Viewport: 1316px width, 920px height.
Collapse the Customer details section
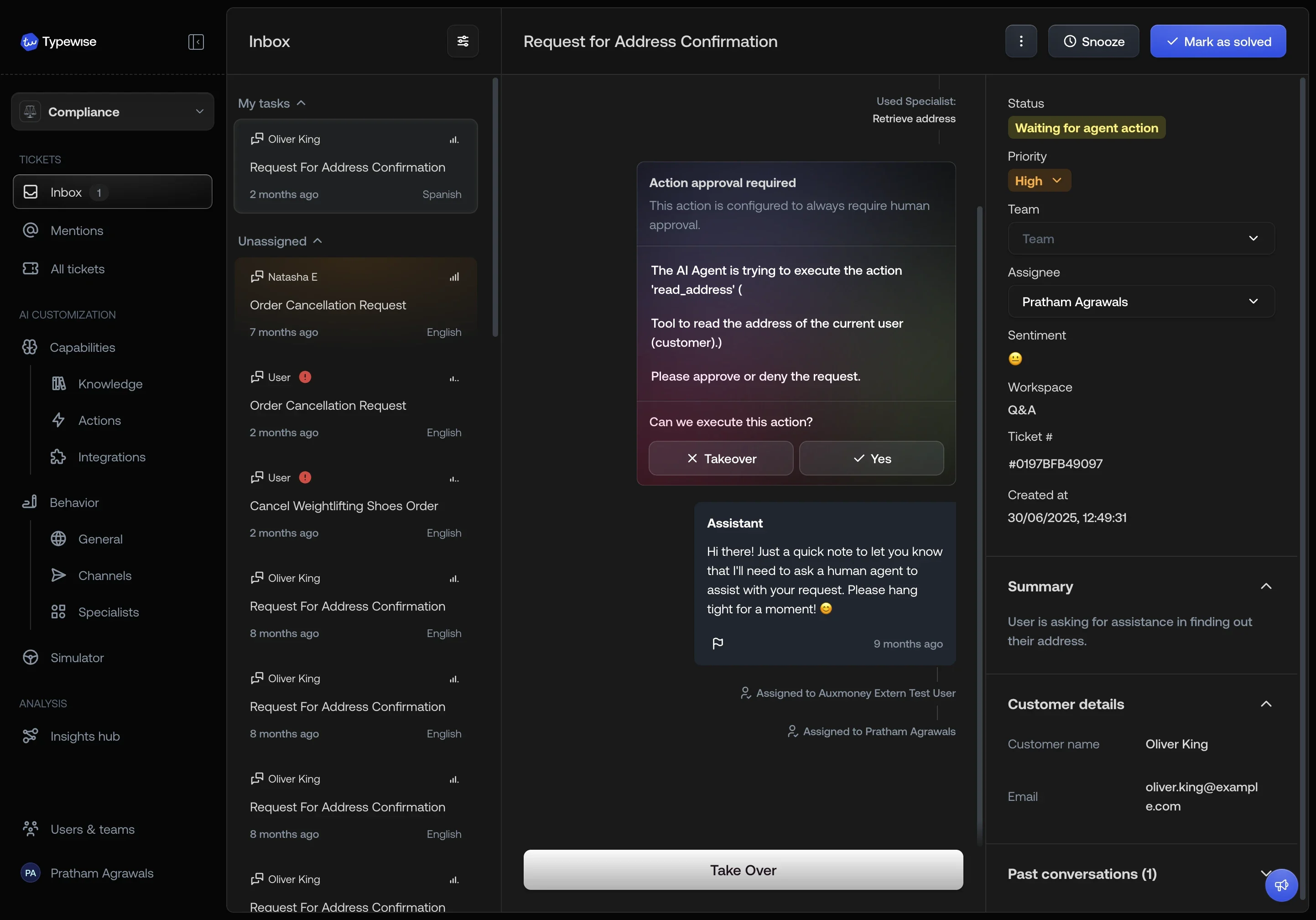(1265, 704)
